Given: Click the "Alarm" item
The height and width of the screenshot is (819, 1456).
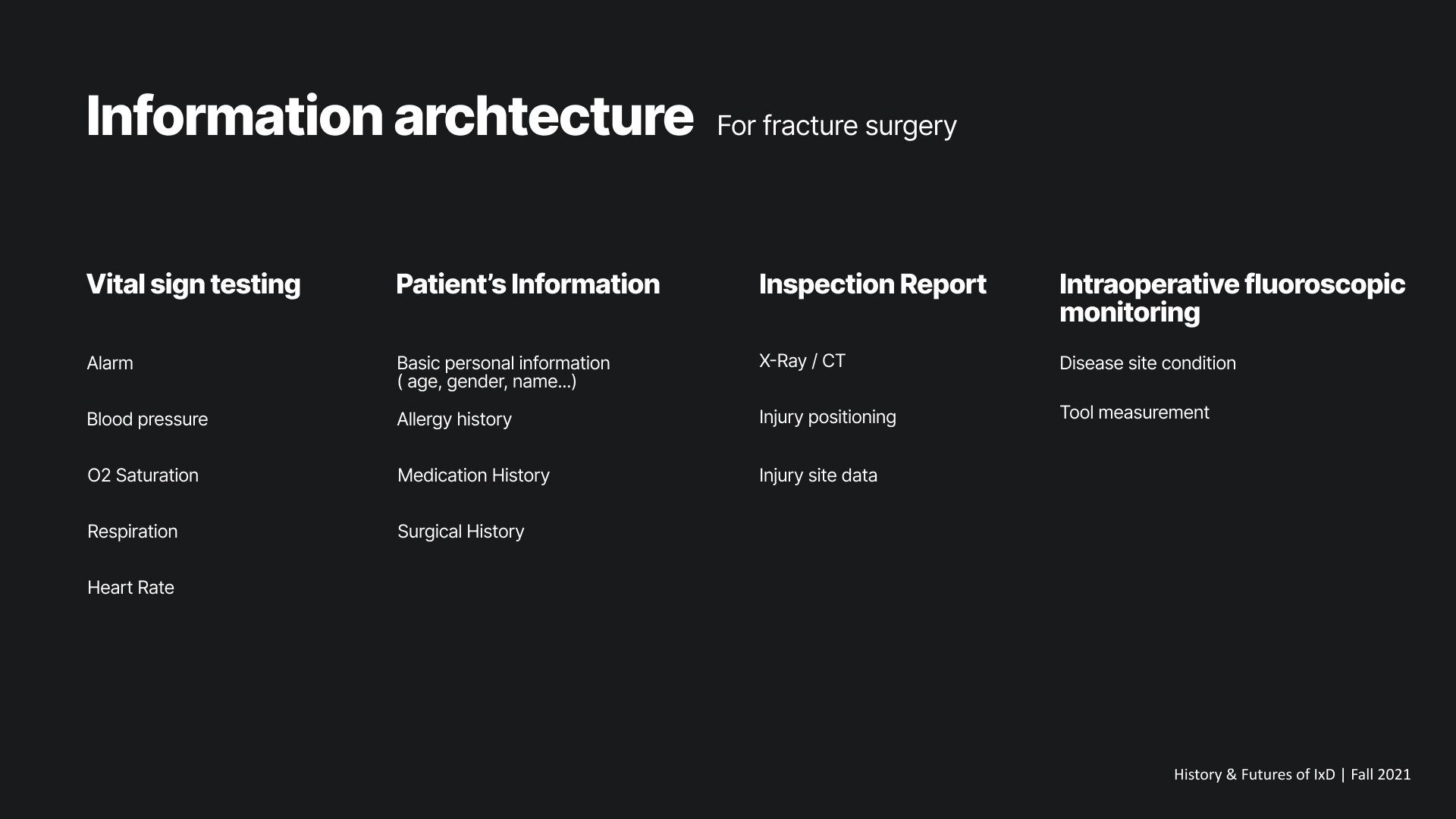Looking at the screenshot, I should [x=110, y=363].
